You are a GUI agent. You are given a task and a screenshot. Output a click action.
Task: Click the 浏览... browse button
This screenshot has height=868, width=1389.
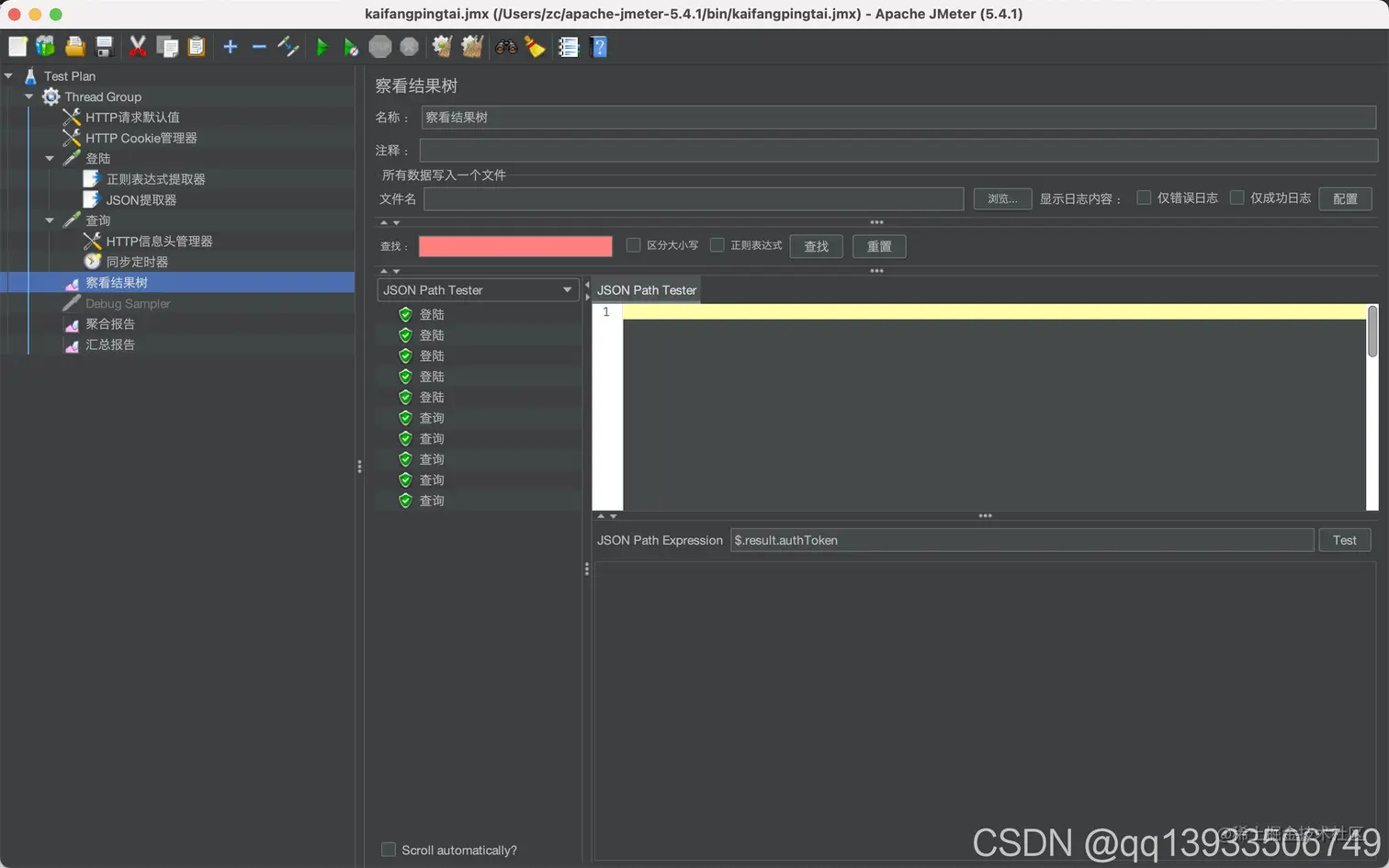click(1001, 198)
